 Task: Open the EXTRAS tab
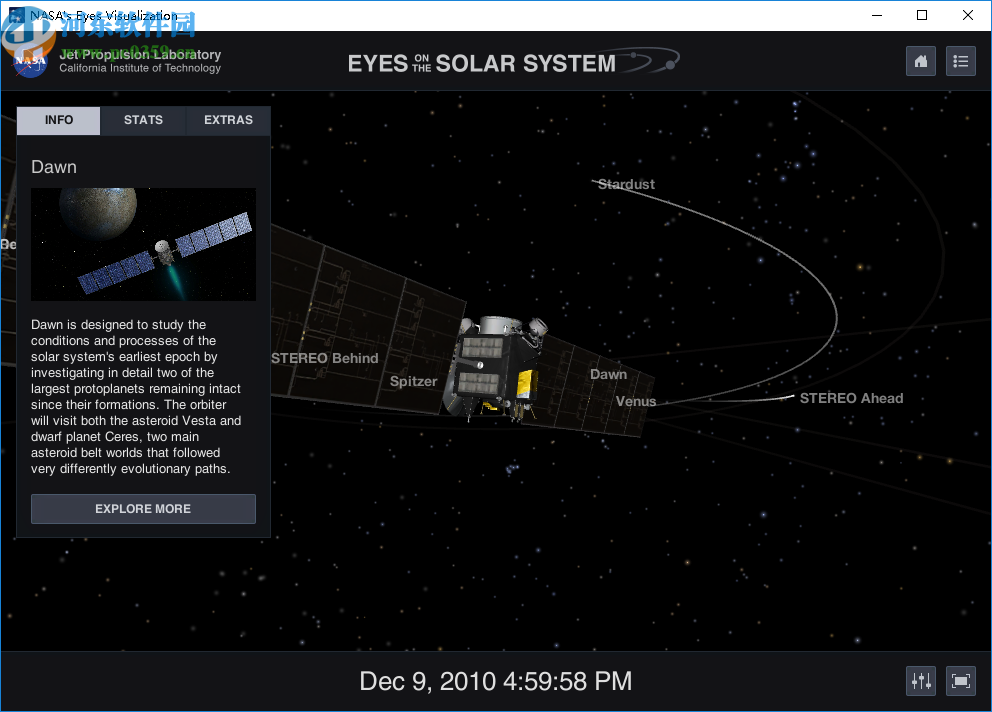coord(228,120)
